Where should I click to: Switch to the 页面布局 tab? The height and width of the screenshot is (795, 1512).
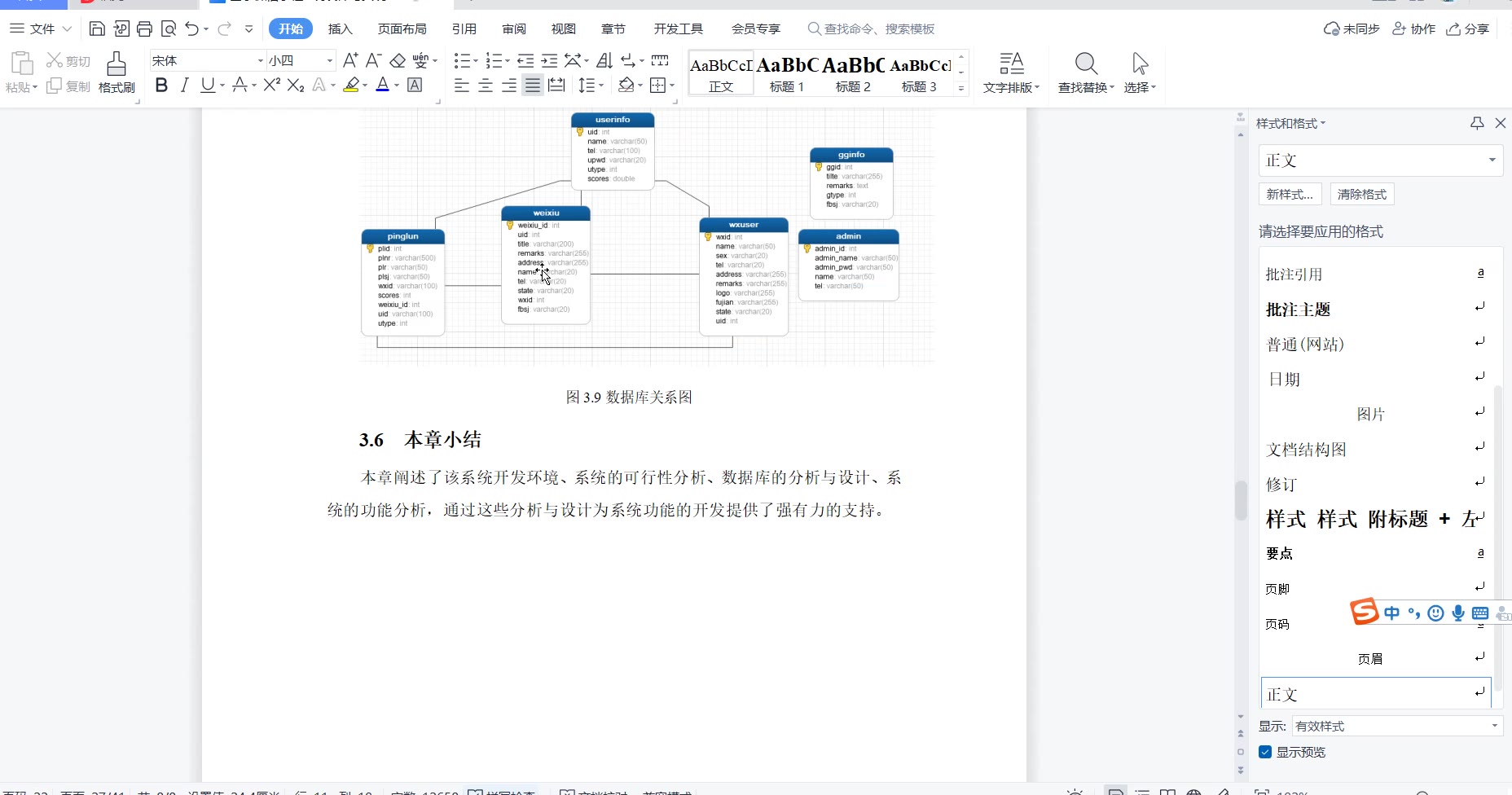pos(402,29)
